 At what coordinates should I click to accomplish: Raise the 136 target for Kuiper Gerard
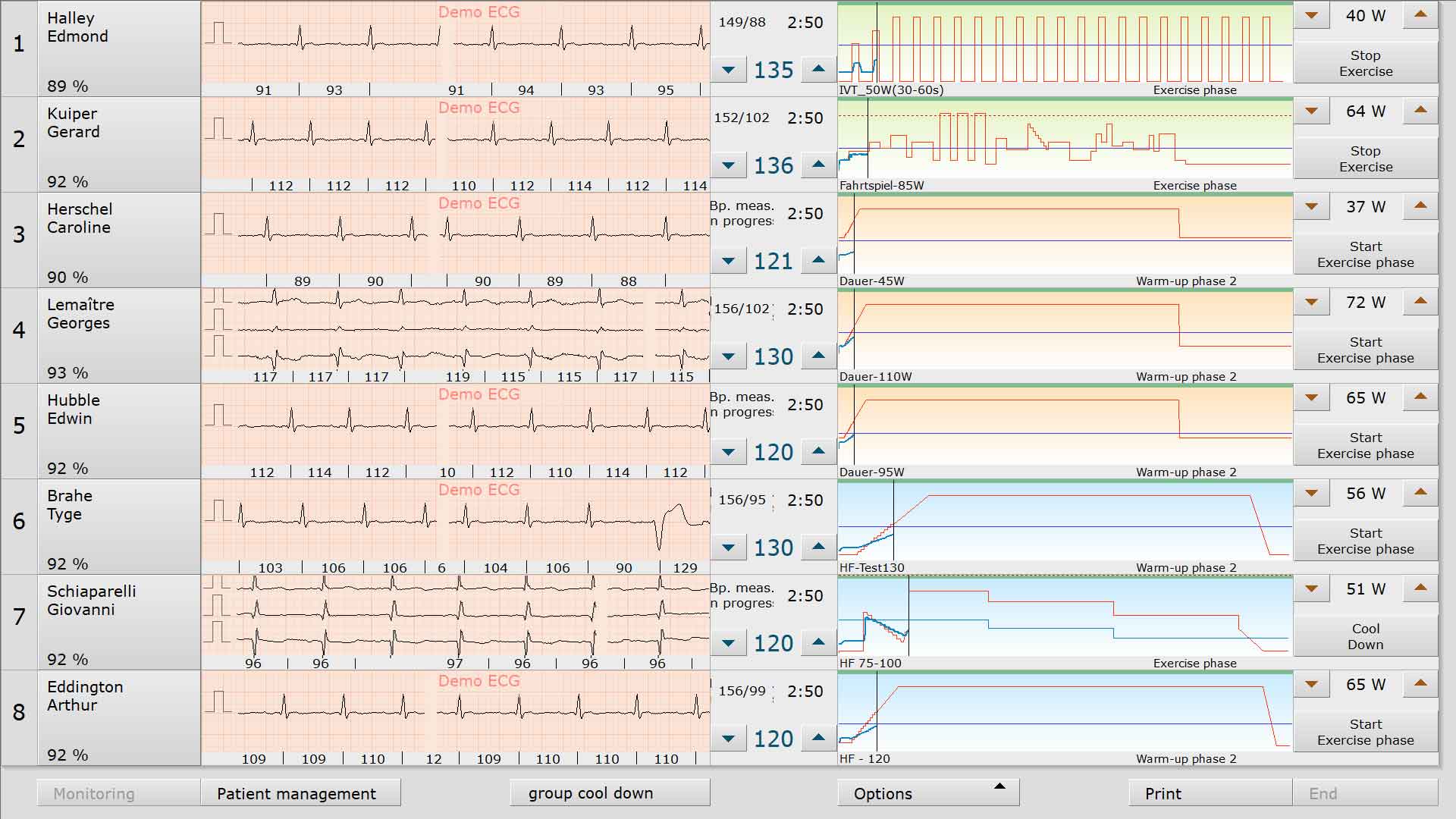(818, 165)
